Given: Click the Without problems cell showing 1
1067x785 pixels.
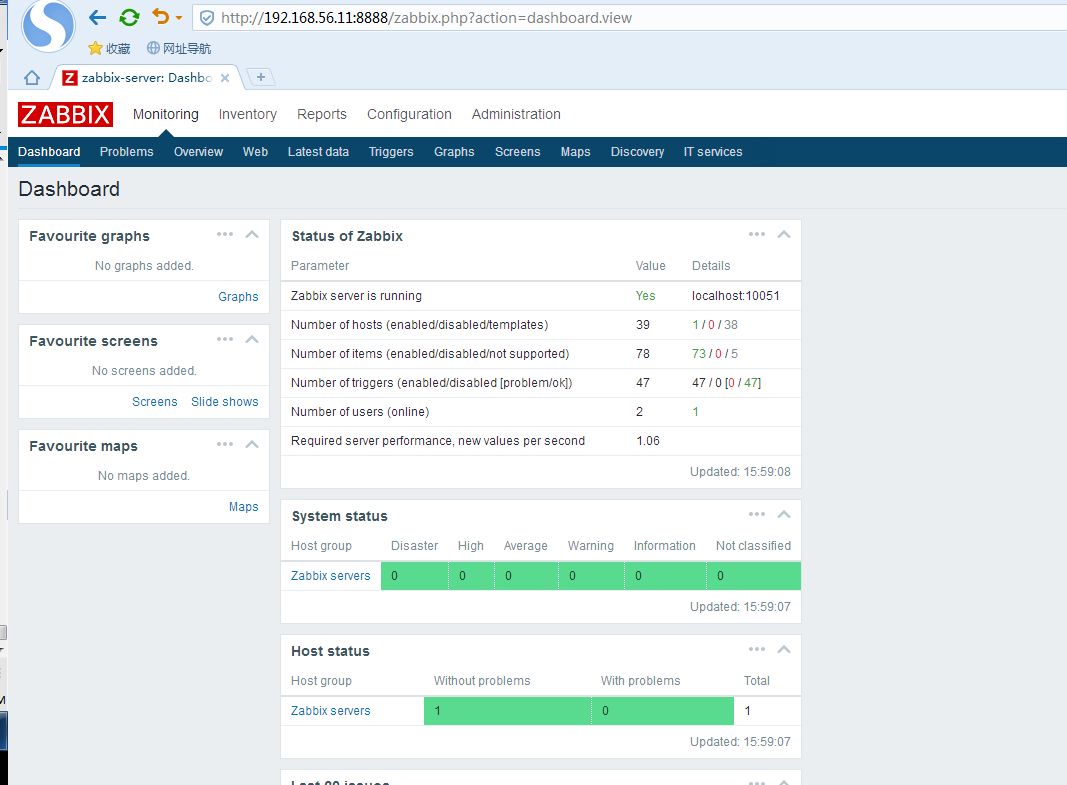Looking at the screenshot, I should (x=507, y=710).
